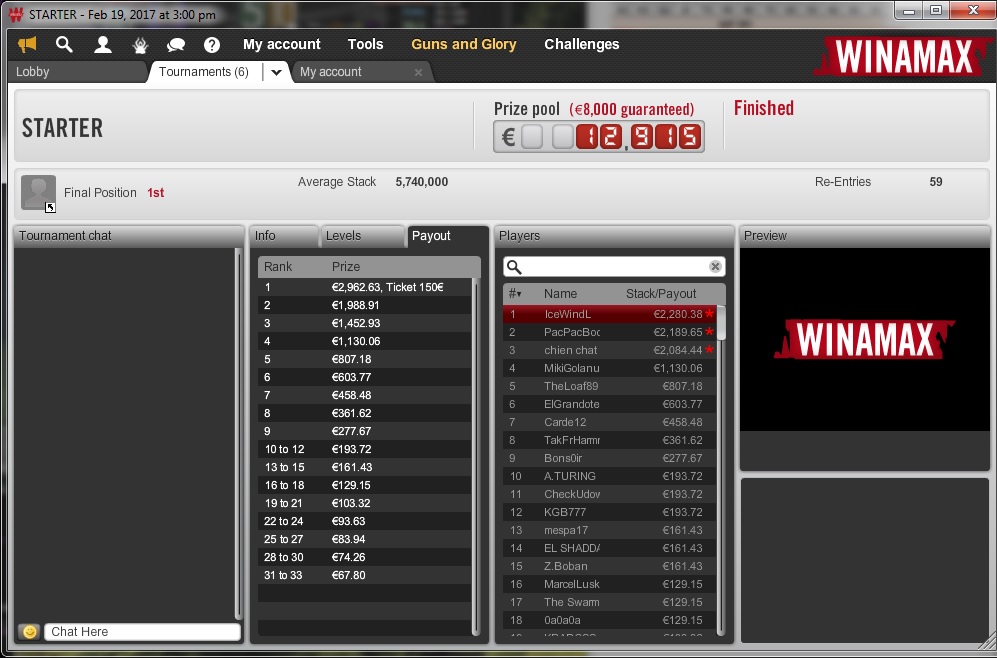The image size is (997, 658).
Task: Click the Winamax W icon in title bar
Action: tap(16, 15)
